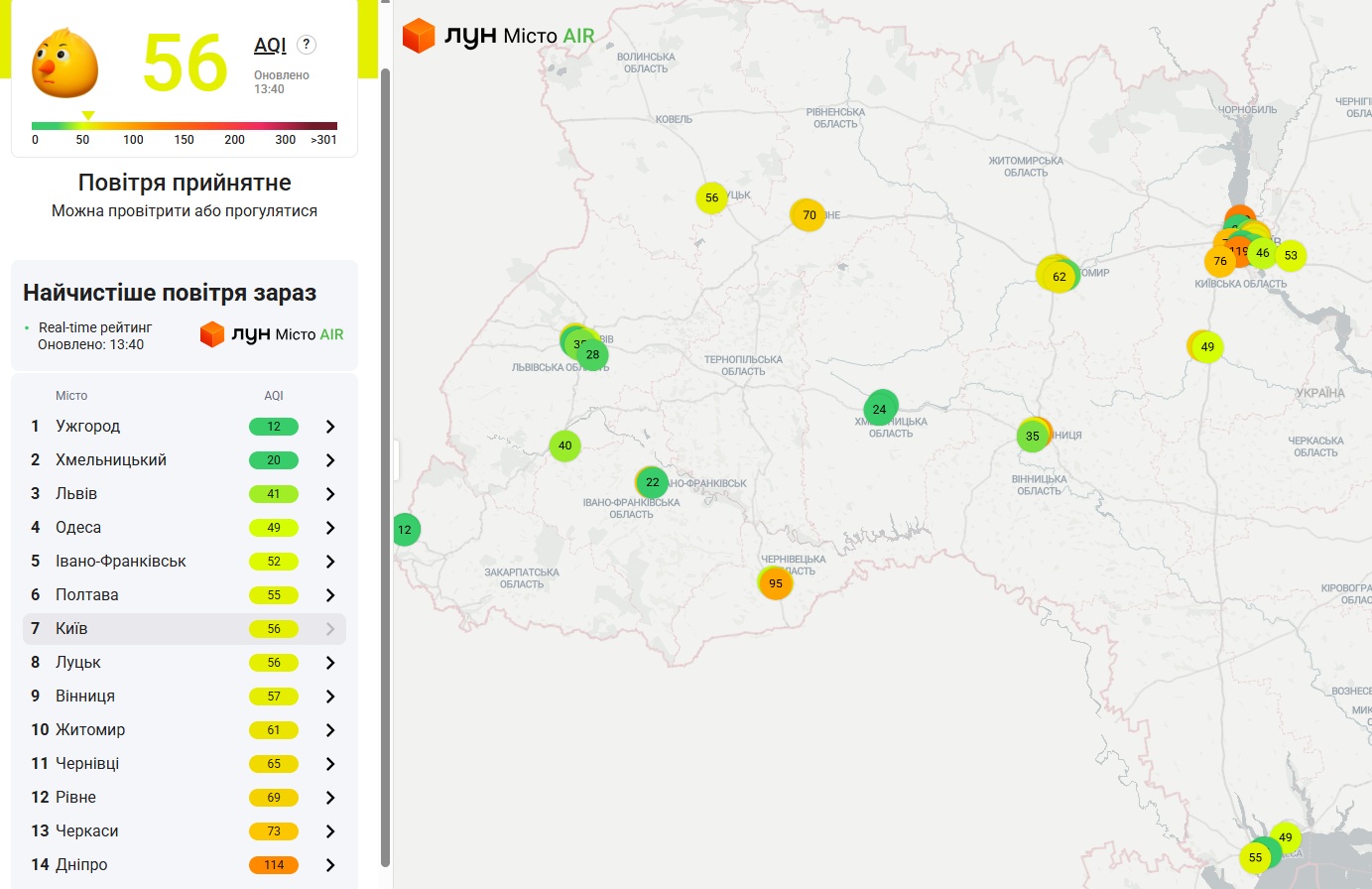Select Львів in the city ranking list
1372x889 pixels.
pos(76,494)
